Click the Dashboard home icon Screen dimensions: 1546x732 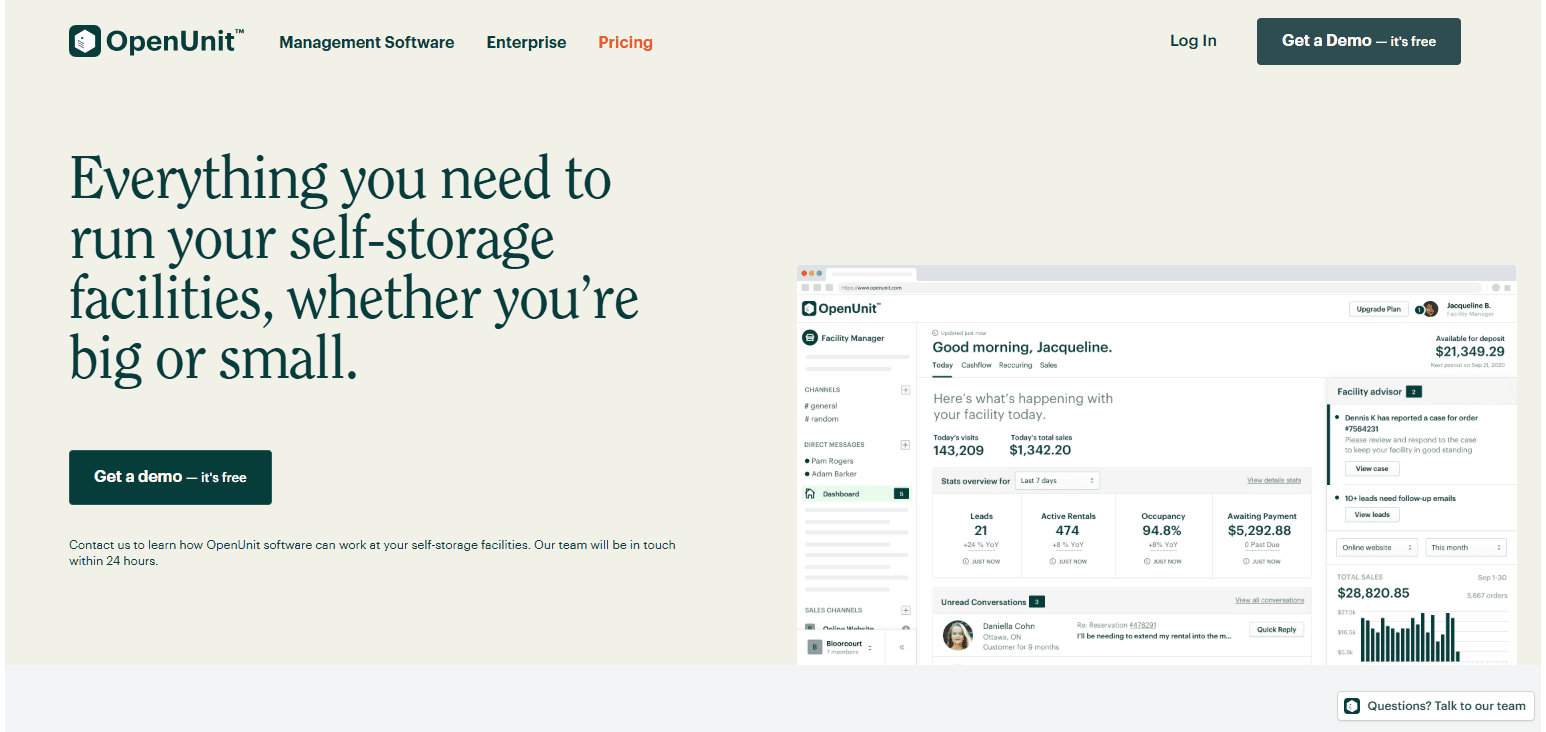(810, 494)
